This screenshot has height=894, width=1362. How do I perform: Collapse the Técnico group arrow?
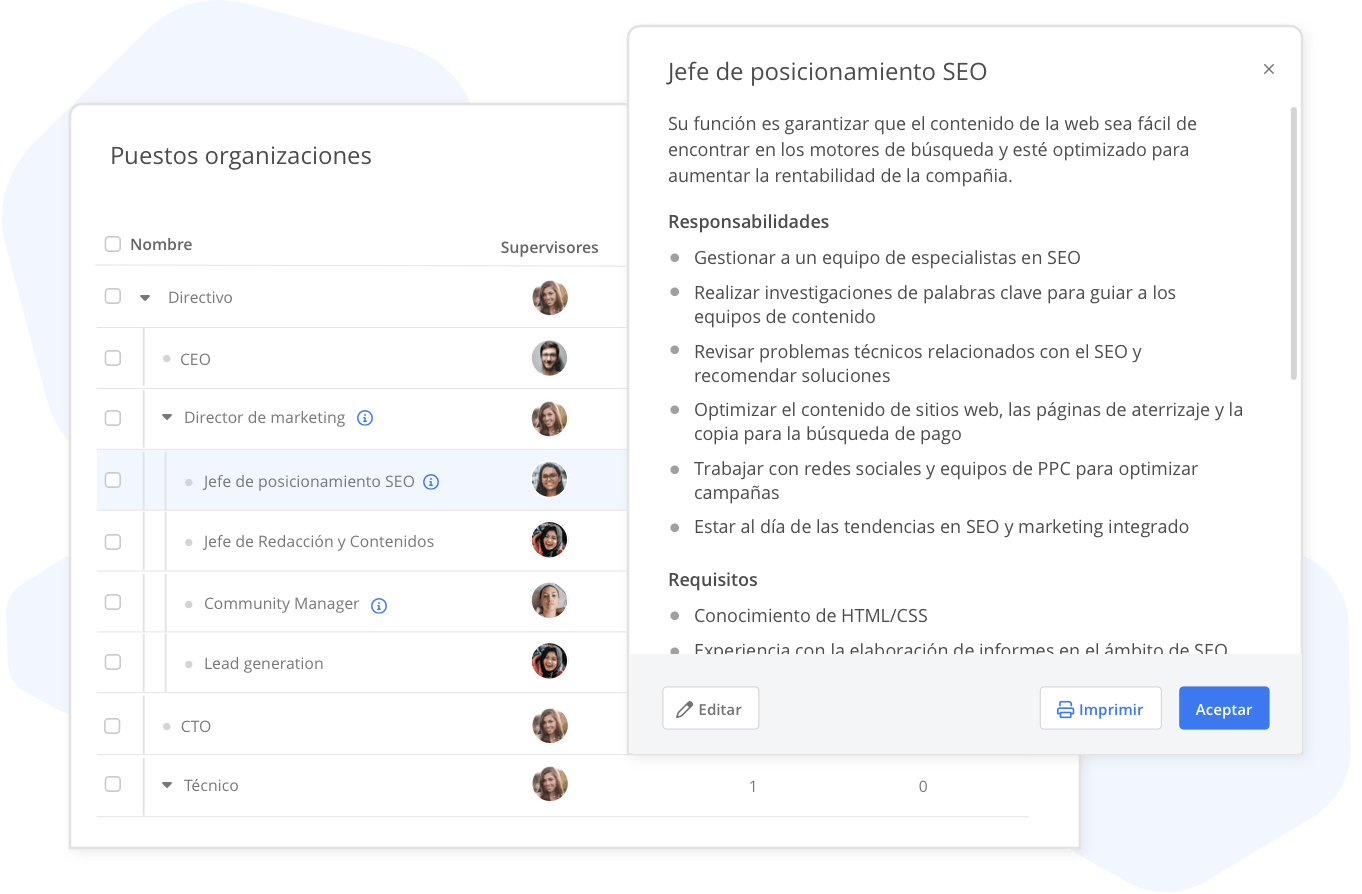click(167, 786)
